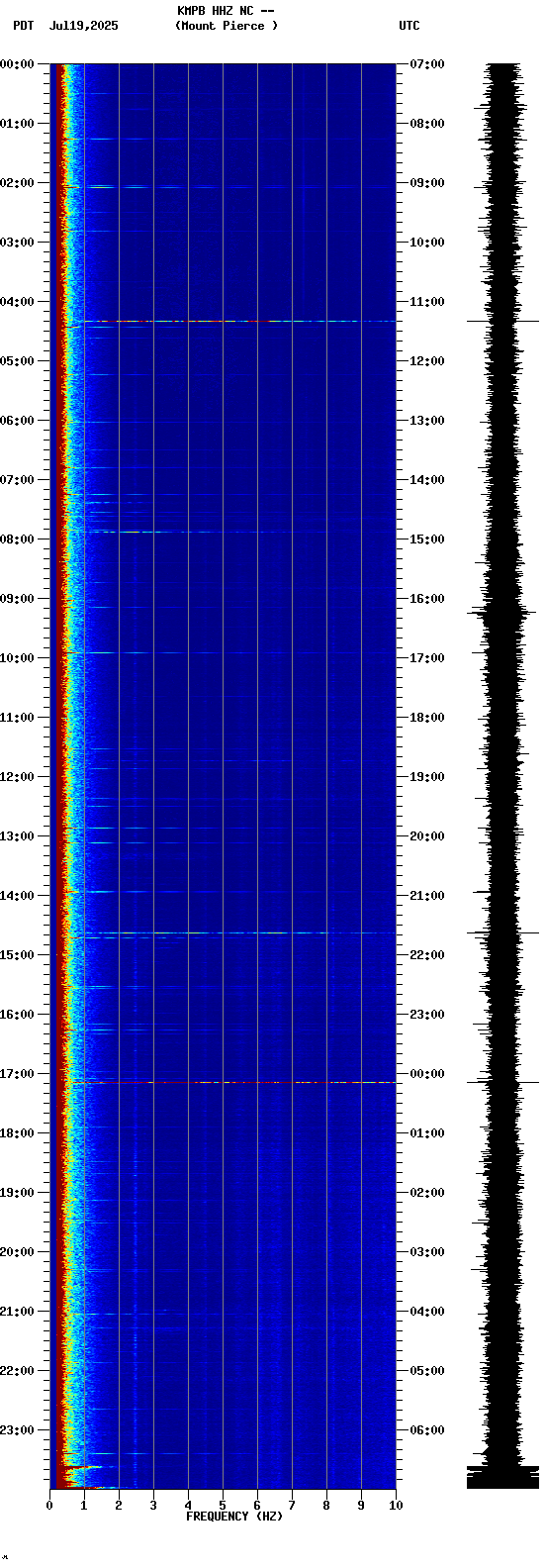546x1568 pixels.
Task: Click the 03:00 UTC time tick
Action: 427,1252
